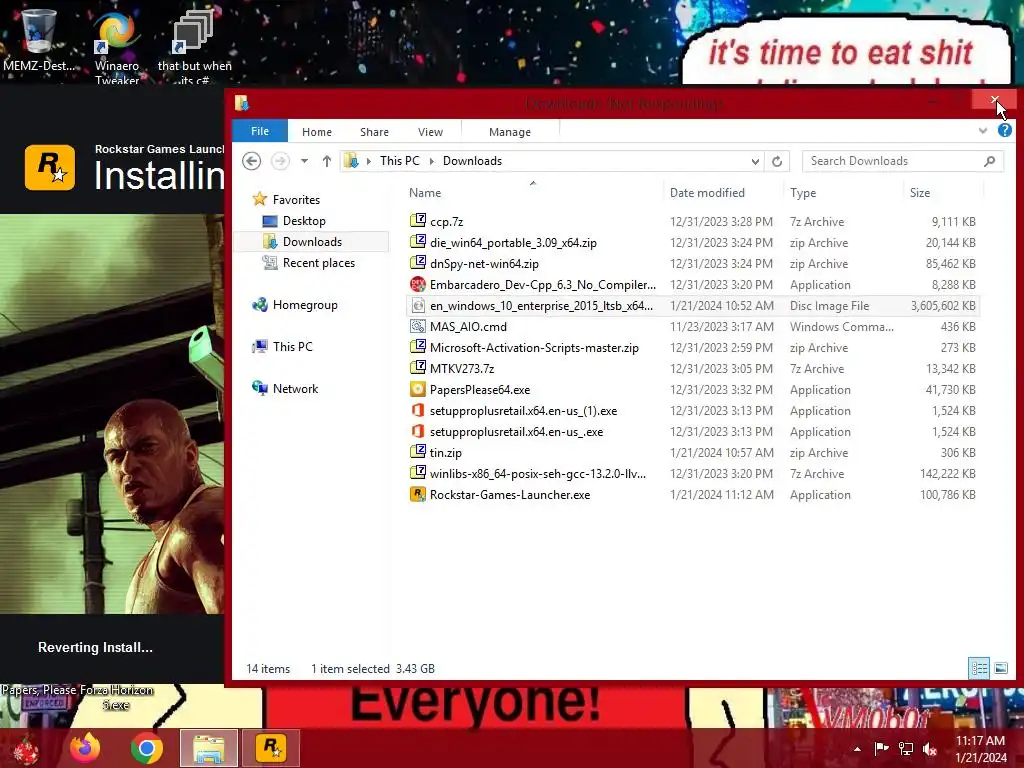
Task: Expand breadcrumb arrow after This PC
Action: click(431, 161)
